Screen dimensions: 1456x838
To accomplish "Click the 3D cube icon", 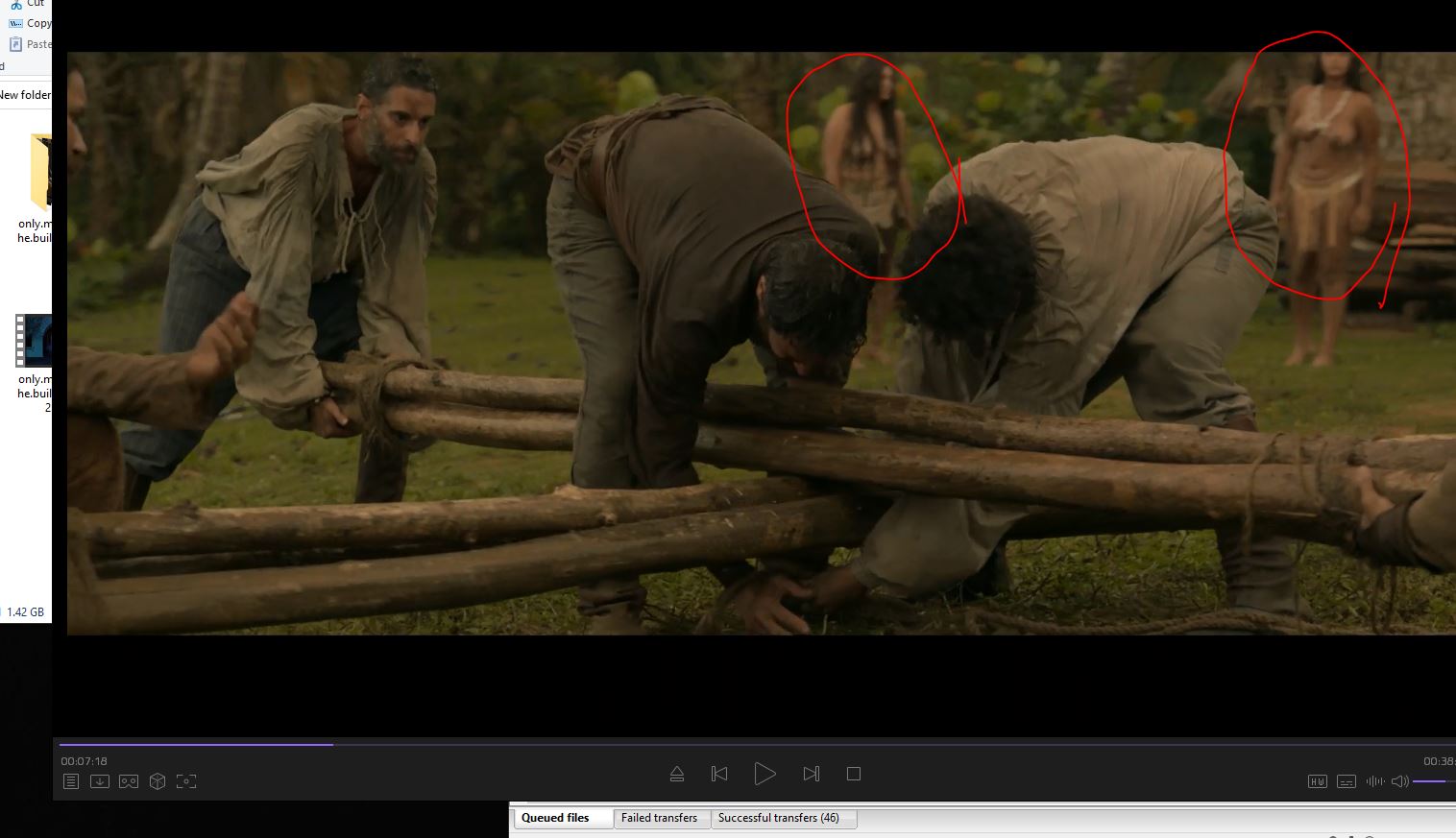I will coord(158,781).
